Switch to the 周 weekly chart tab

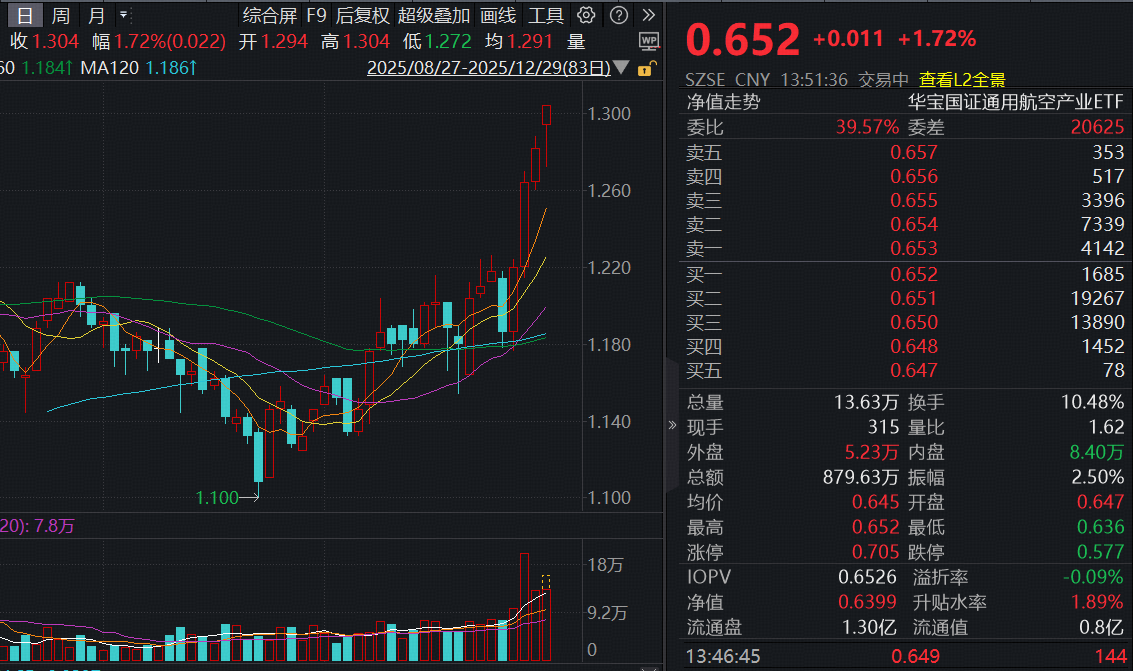58,16
